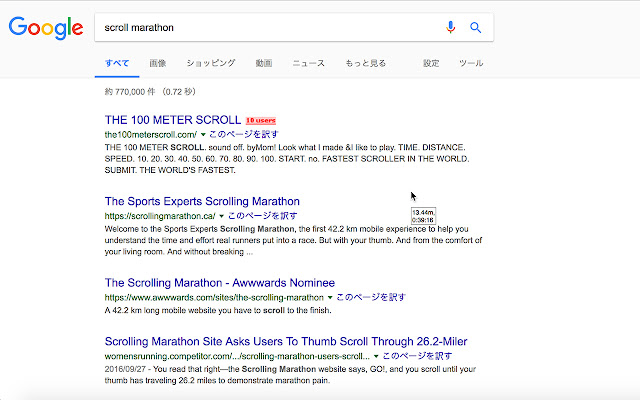Click the 13.44m distance tooltip box

point(423,216)
